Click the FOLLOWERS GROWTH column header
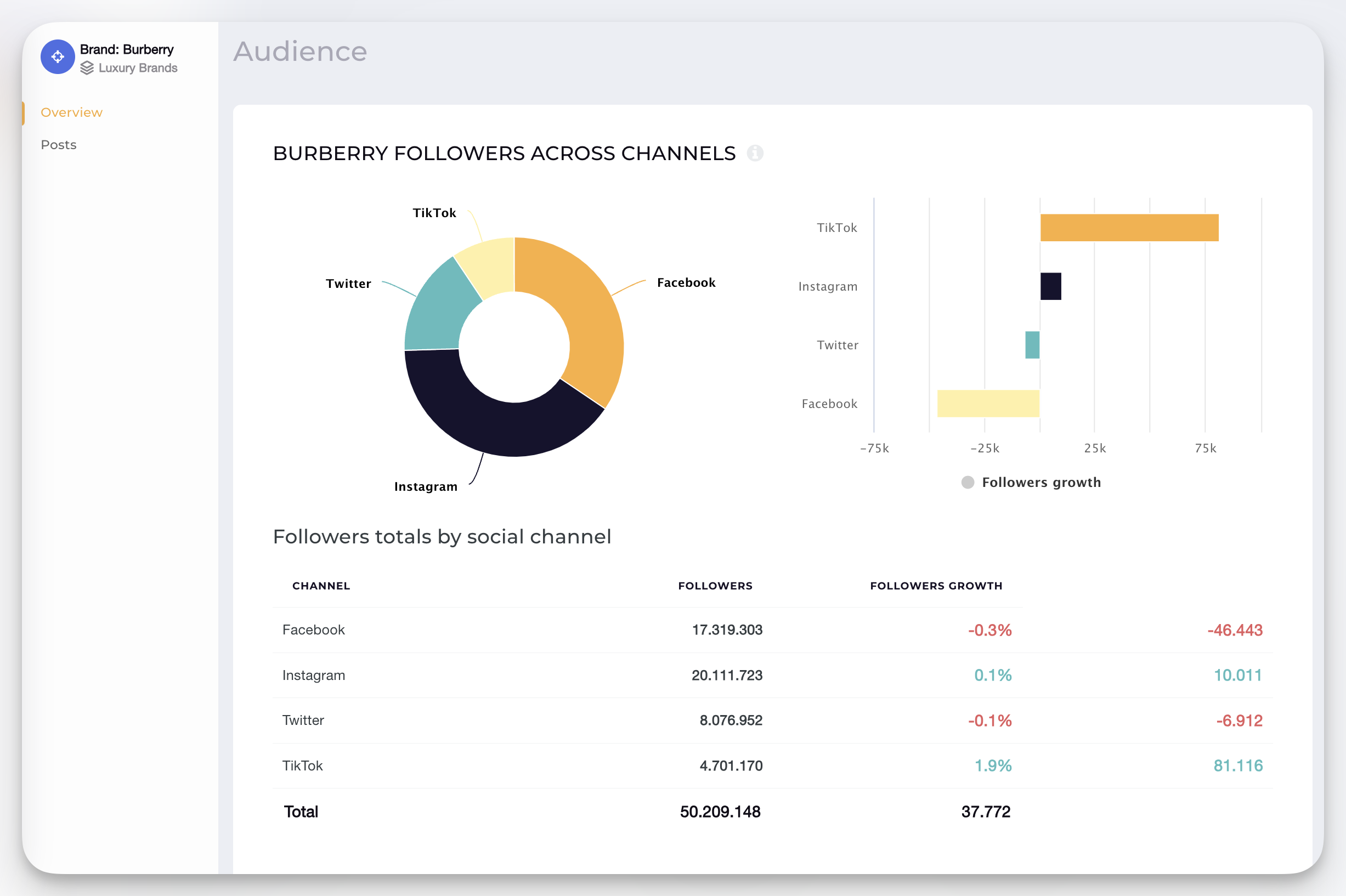This screenshot has height=896, width=1346. [936, 586]
